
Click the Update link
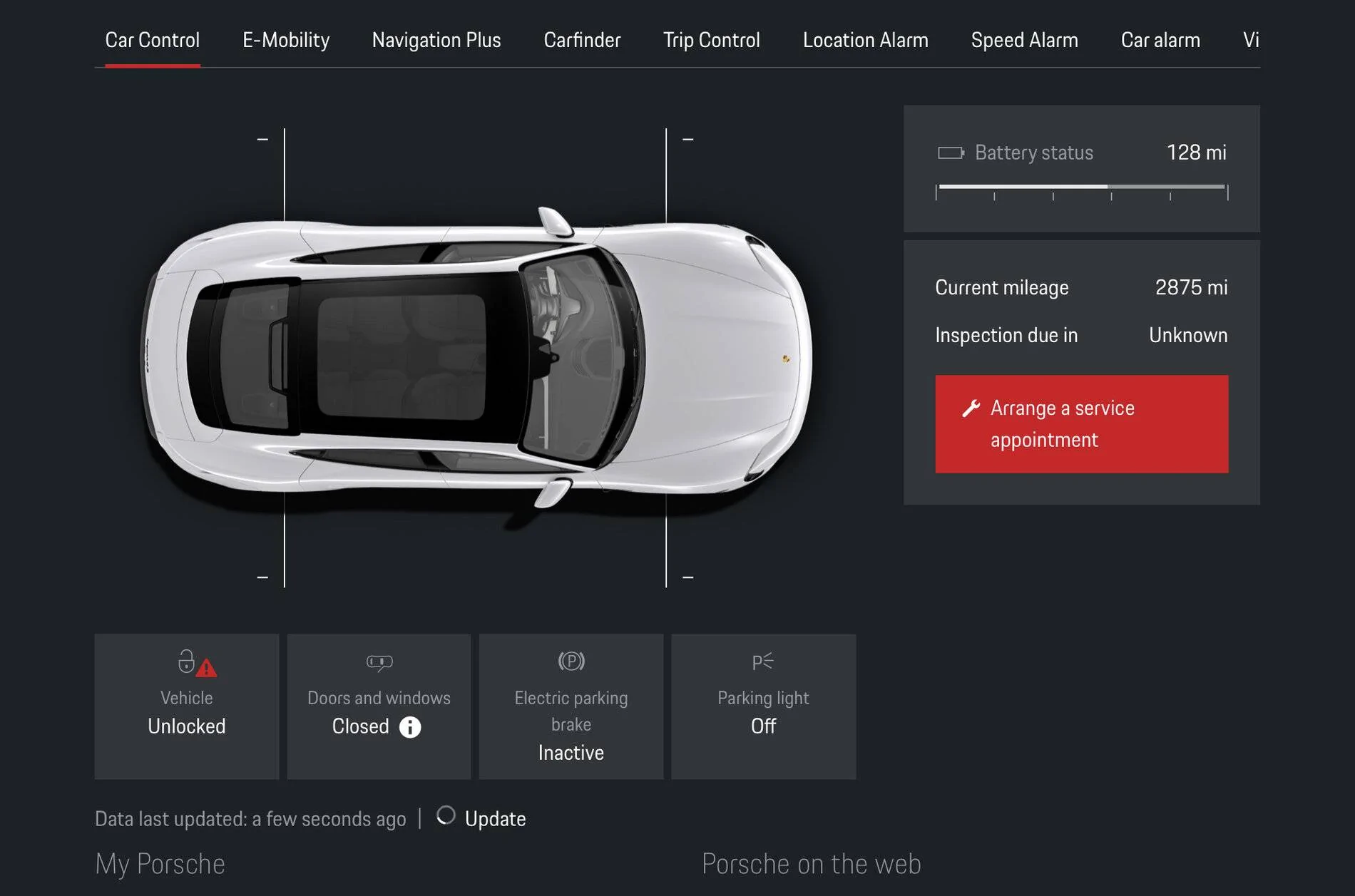(x=495, y=819)
